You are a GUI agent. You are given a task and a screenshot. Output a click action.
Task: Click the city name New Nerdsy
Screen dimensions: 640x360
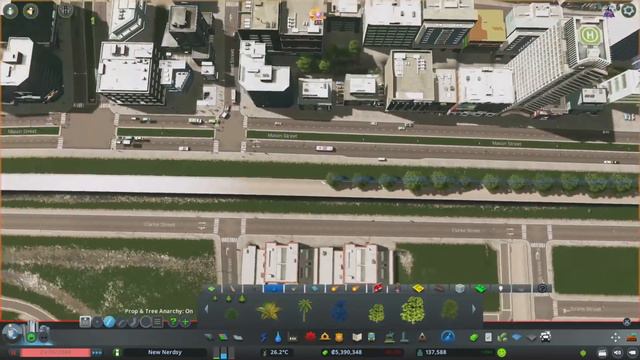point(165,352)
